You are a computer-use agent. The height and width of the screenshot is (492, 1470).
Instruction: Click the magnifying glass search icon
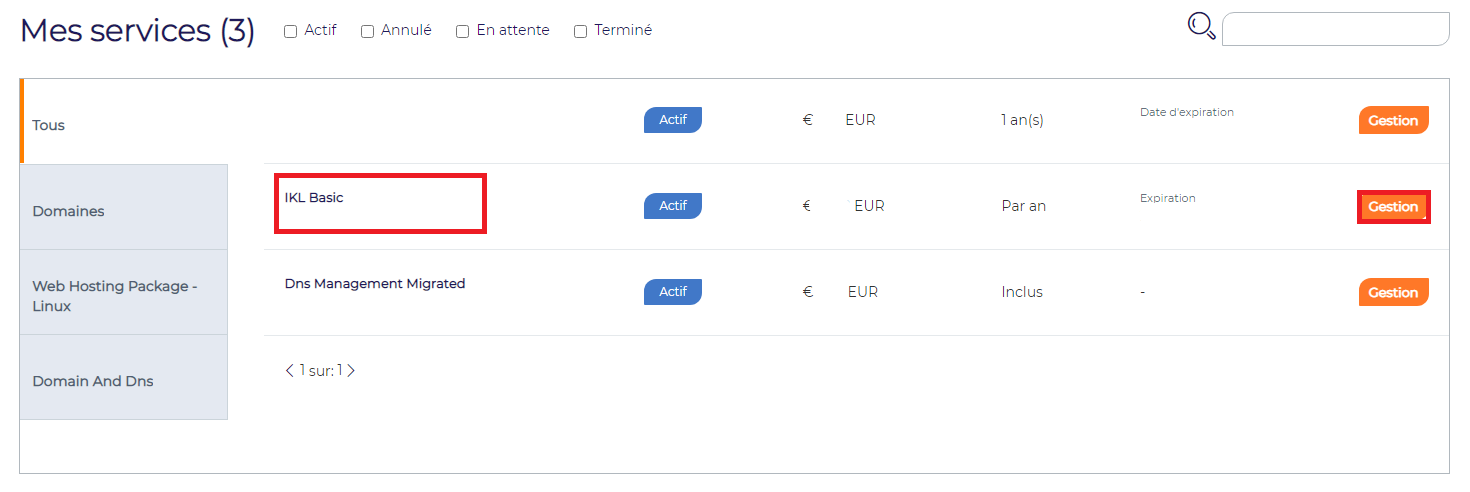click(x=1201, y=26)
